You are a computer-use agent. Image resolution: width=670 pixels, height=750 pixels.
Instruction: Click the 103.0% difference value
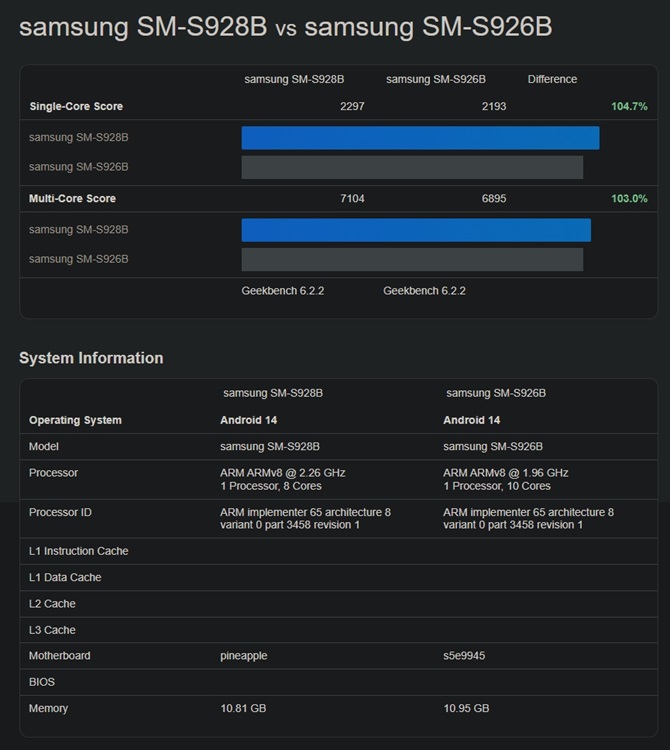click(629, 199)
